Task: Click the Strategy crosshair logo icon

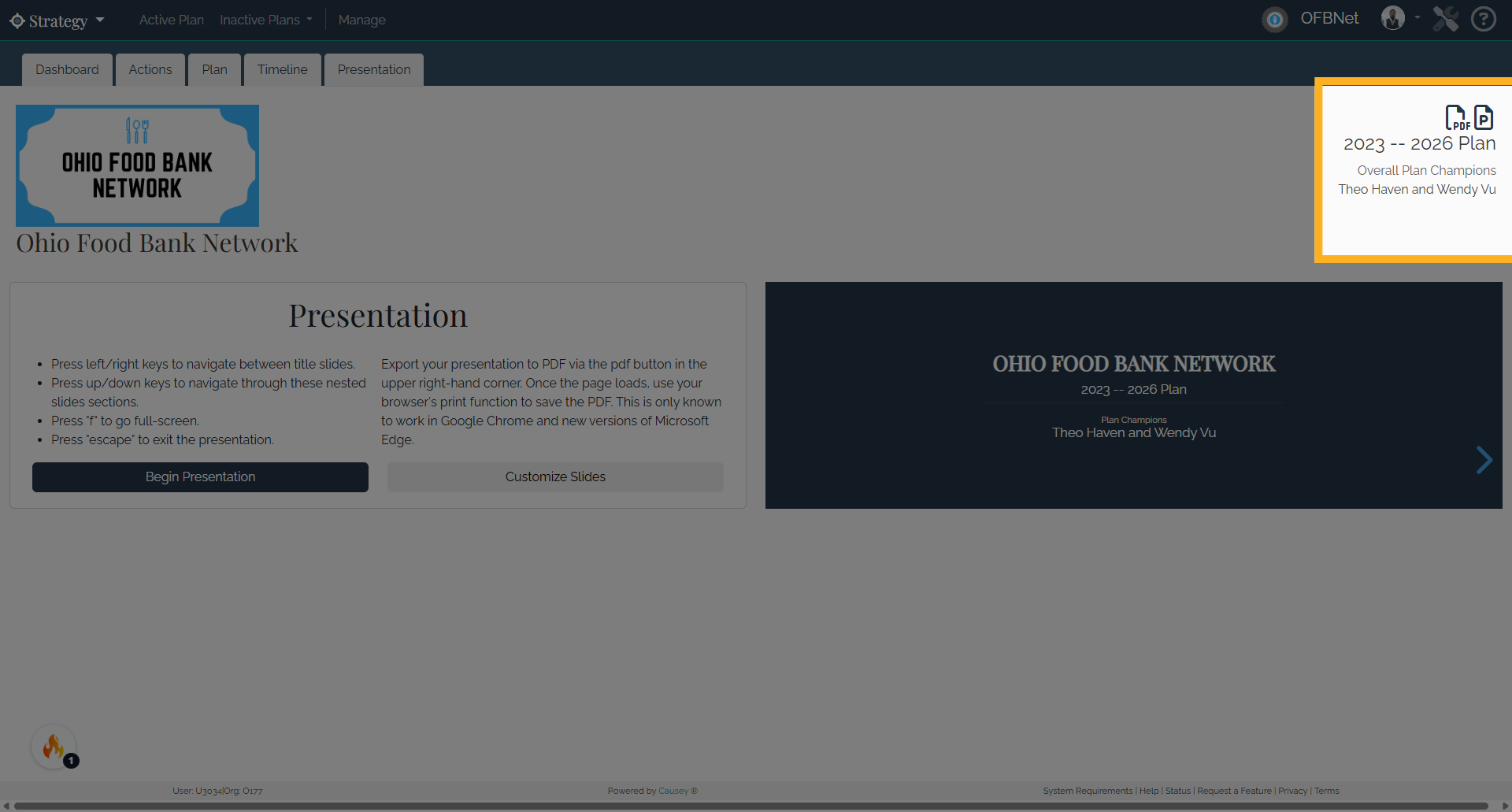Action: point(17,20)
